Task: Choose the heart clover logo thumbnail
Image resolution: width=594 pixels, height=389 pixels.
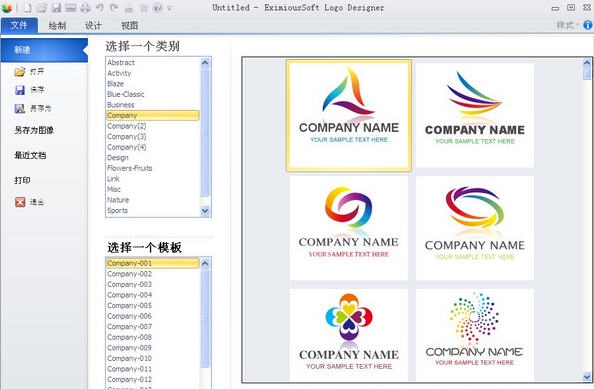Action: (x=349, y=334)
